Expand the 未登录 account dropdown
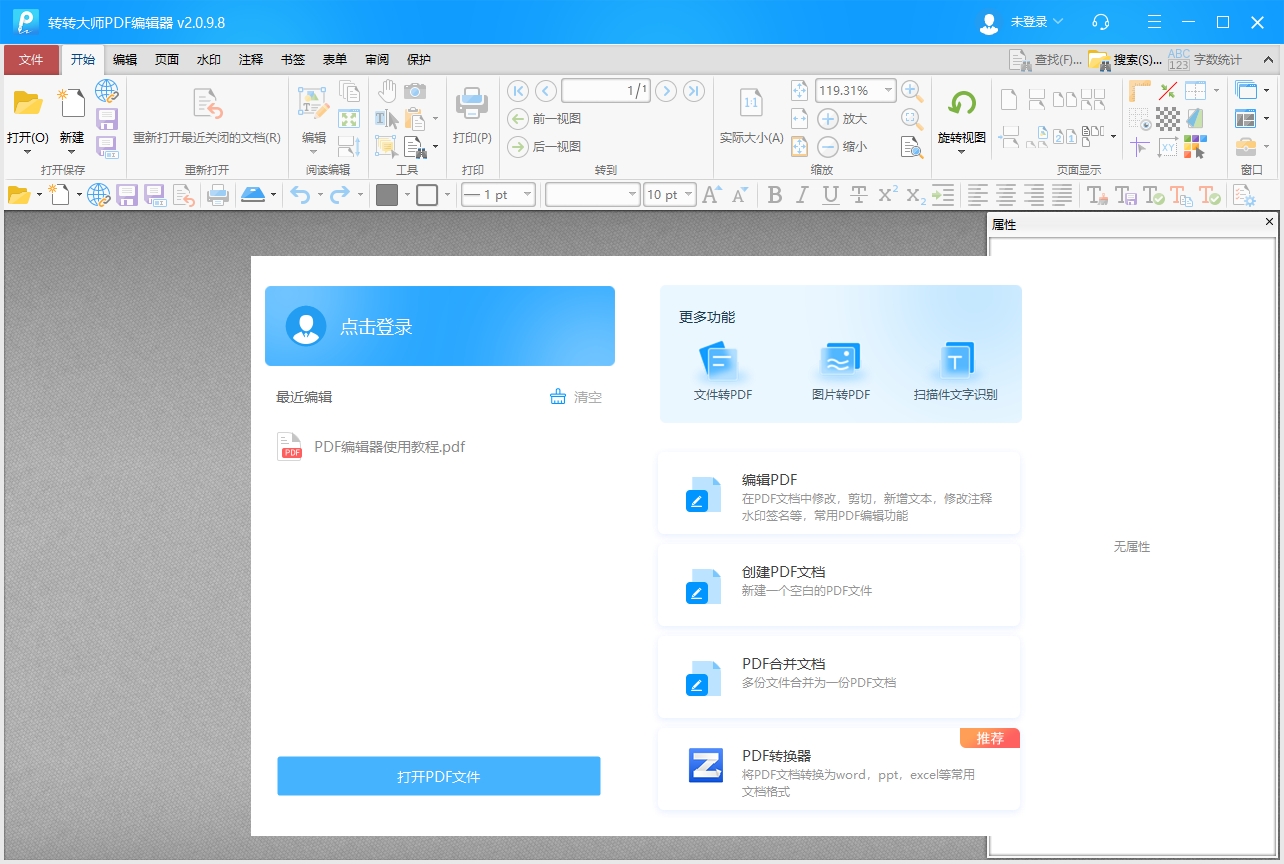Screen dimensions: 1284x864 coord(1058,21)
